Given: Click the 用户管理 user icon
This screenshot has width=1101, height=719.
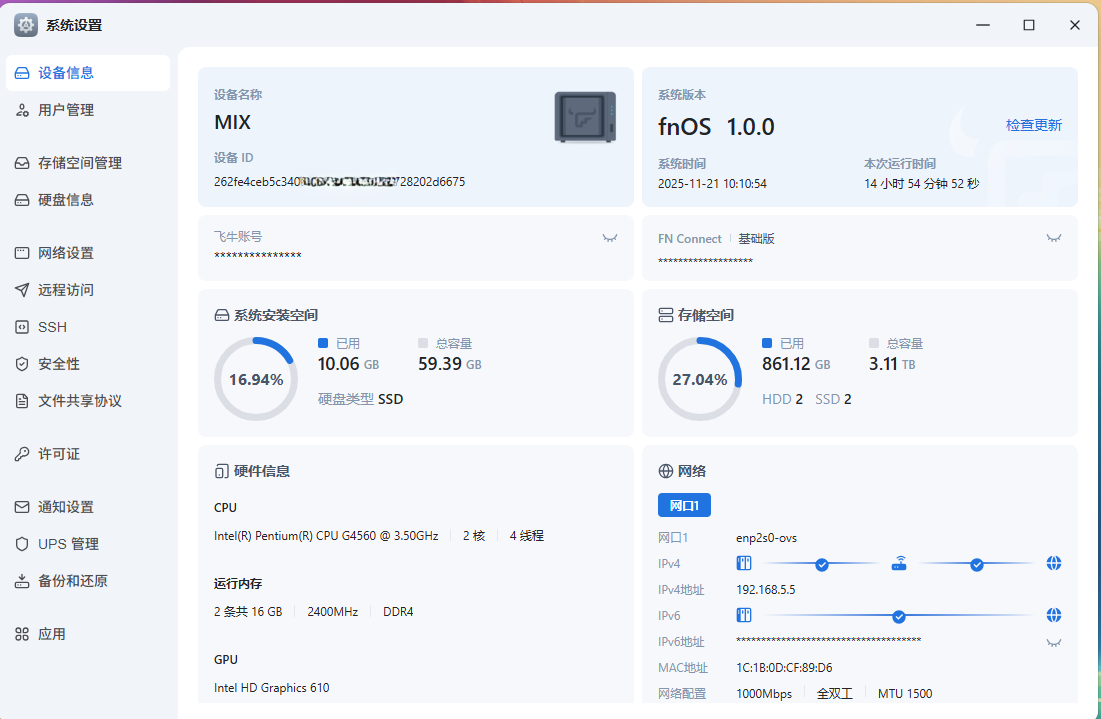Looking at the screenshot, I should point(22,110).
